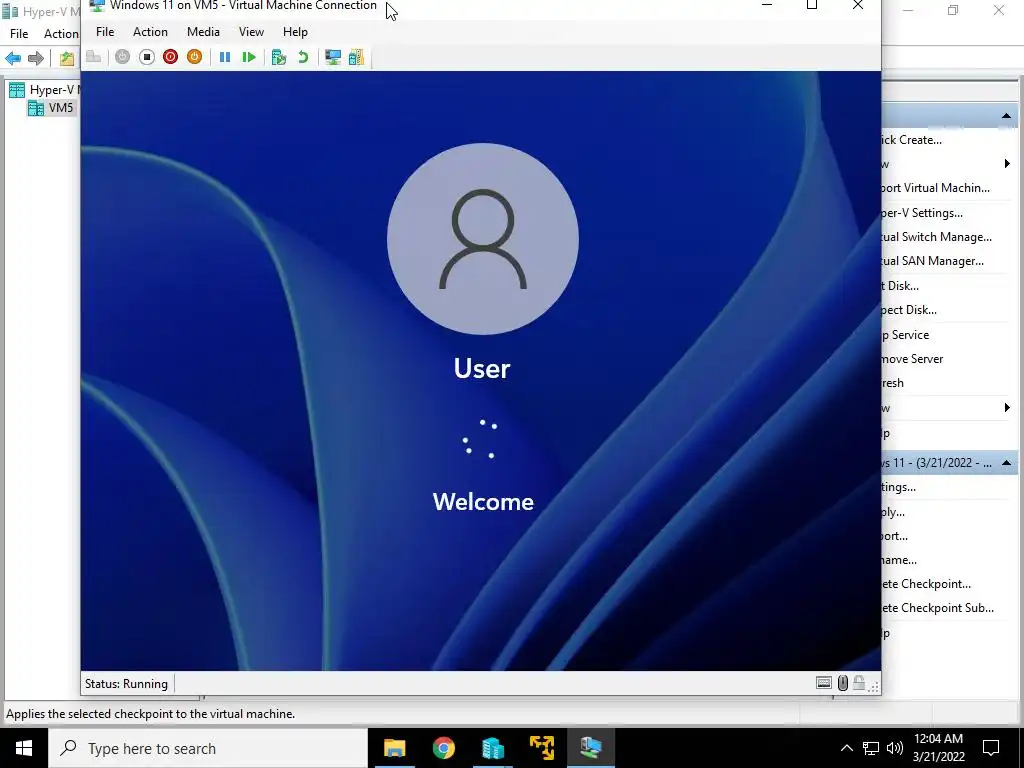
Task: Click the yellow network-diagram taskbar icon
Action: [x=542, y=748]
